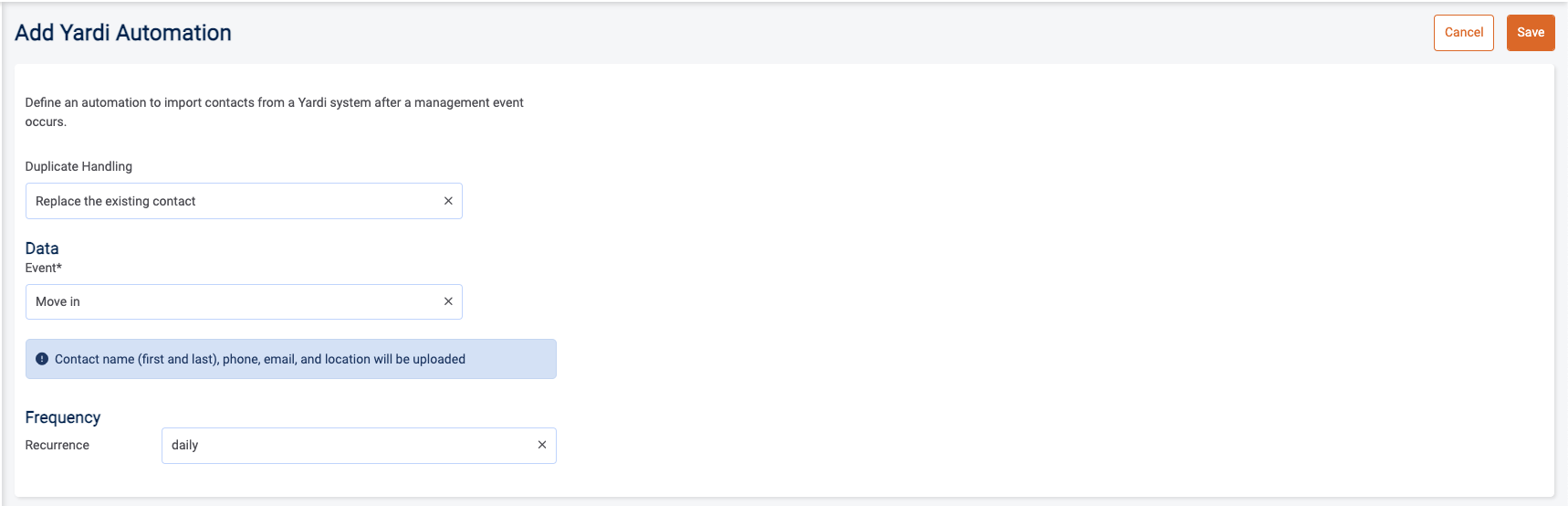1568x506 pixels.
Task: Open the Recurrence dropdown
Action: pos(365,445)
